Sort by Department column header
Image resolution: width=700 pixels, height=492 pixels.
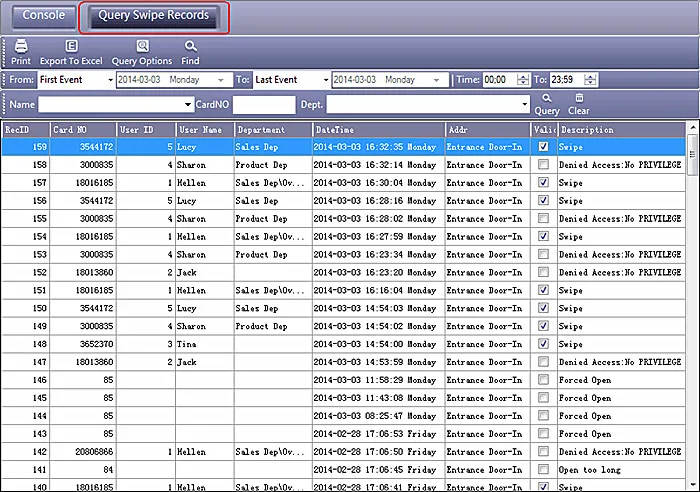pos(273,129)
